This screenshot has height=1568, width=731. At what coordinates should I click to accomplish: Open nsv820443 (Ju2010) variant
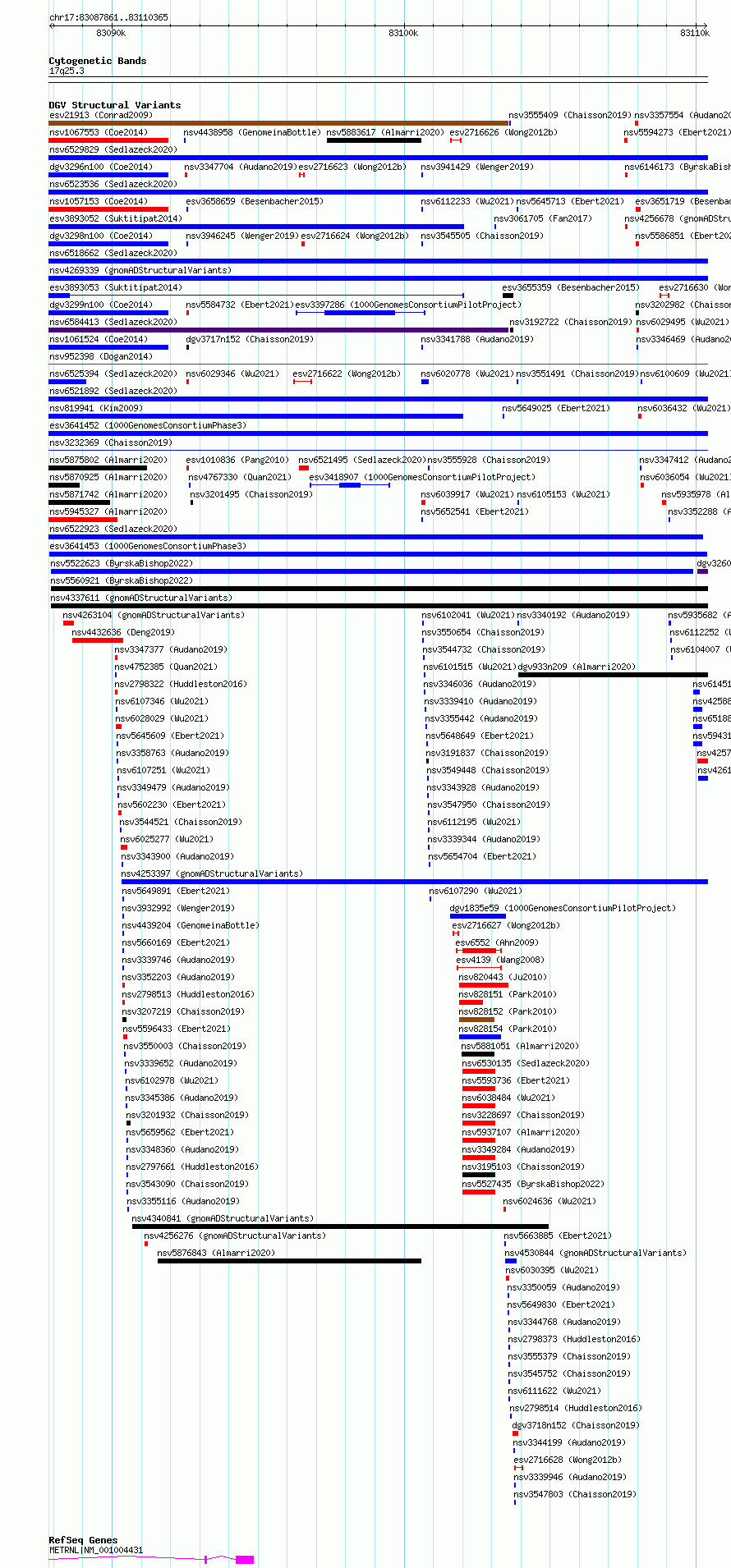503,978
